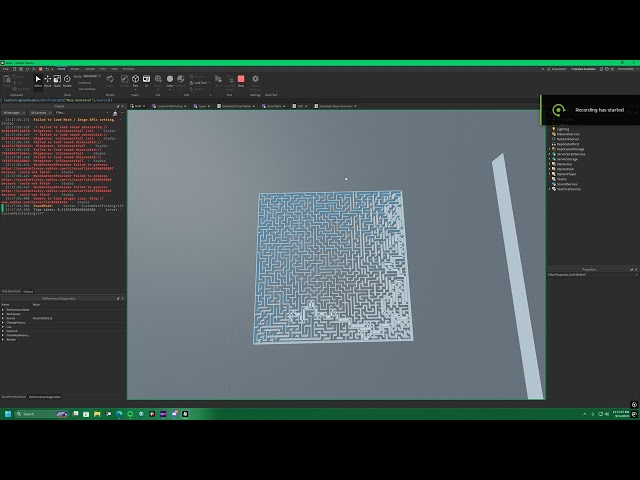Screen dimensions: 640x480
Task: Click the Roblox Studio taskbar icon
Action: coord(185,414)
